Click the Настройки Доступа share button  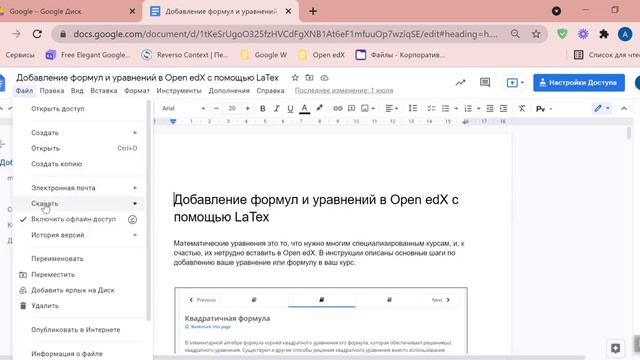click(x=579, y=83)
